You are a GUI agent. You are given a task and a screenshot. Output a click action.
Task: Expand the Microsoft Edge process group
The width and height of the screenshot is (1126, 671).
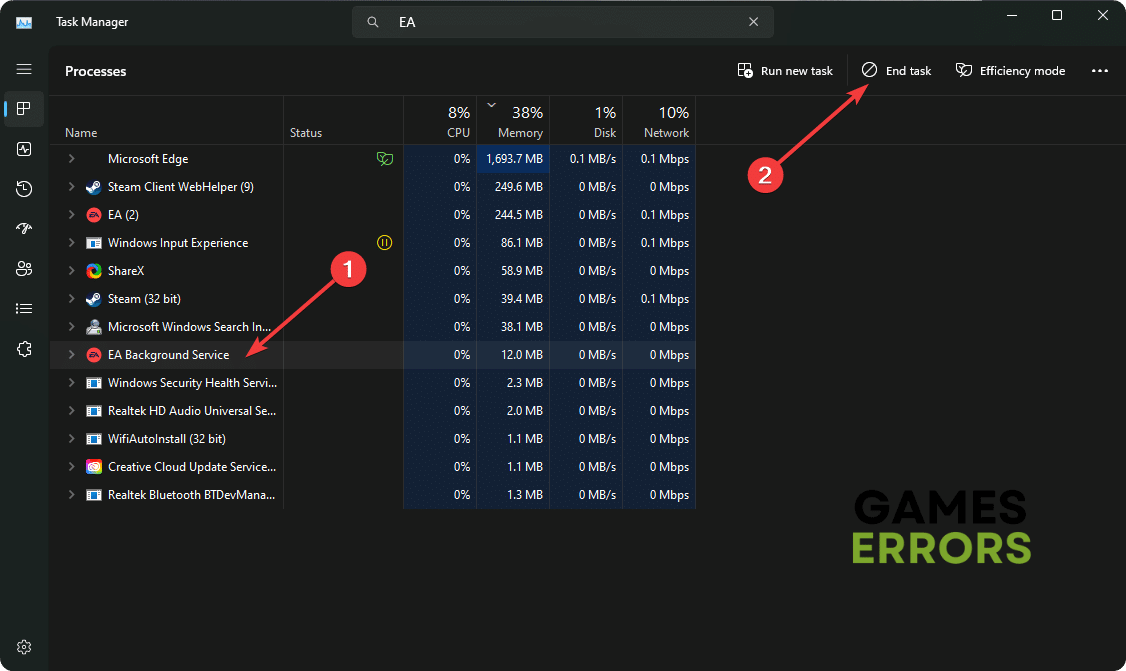71,159
